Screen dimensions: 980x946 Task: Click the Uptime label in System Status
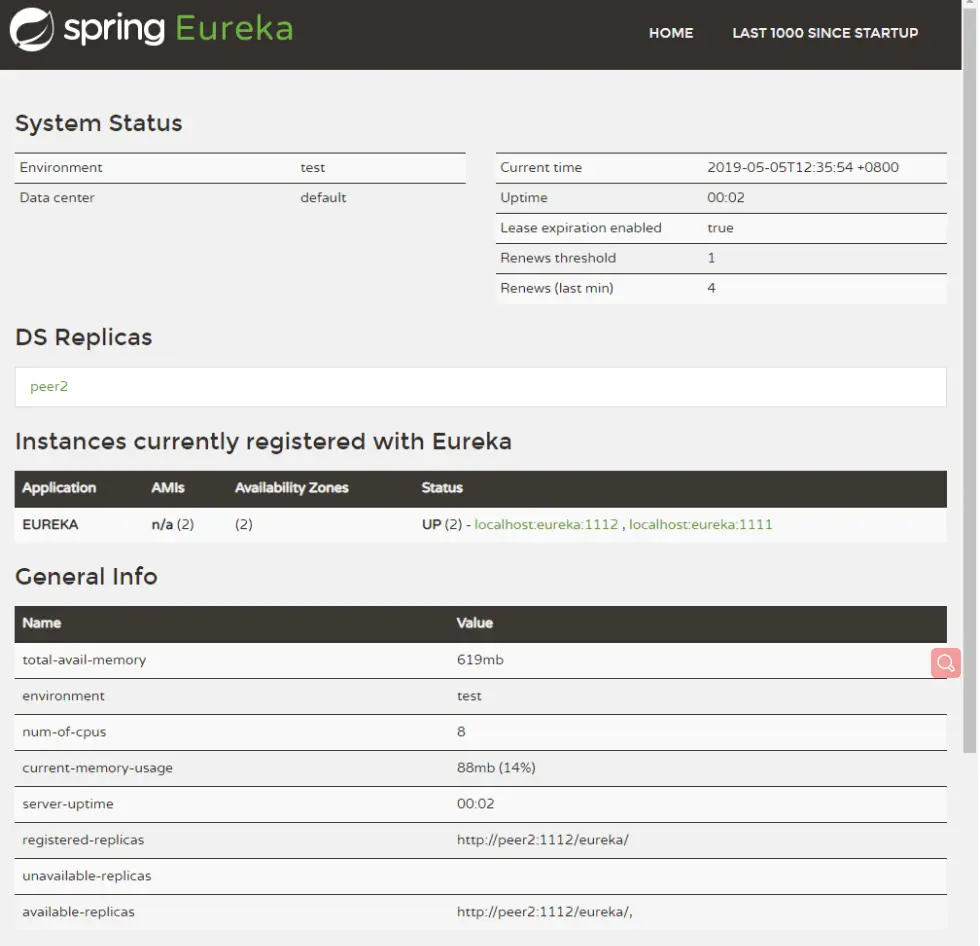524,197
